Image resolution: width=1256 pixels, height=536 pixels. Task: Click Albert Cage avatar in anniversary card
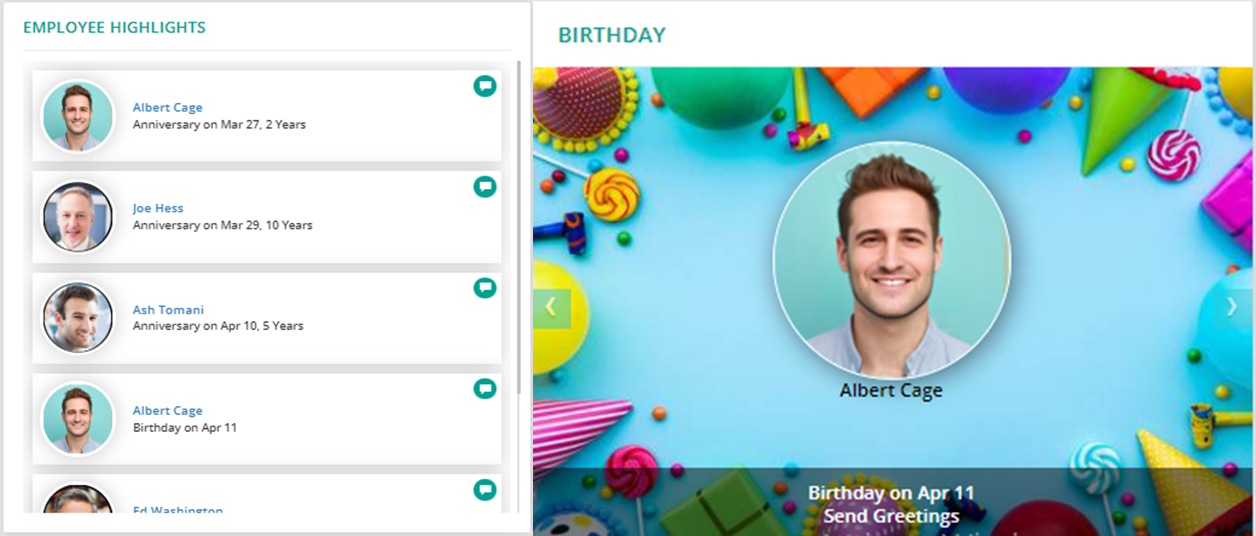[x=78, y=116]
